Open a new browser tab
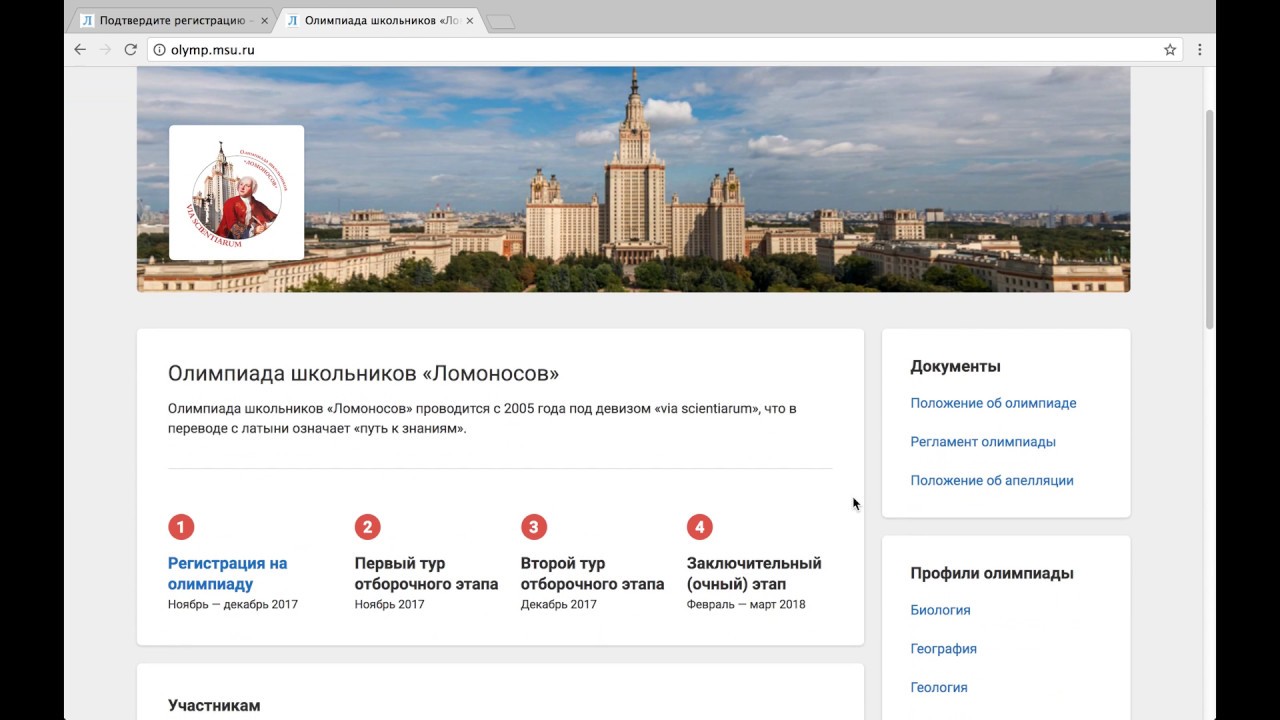Screen dimensions: 1280x720 [500, 21]
